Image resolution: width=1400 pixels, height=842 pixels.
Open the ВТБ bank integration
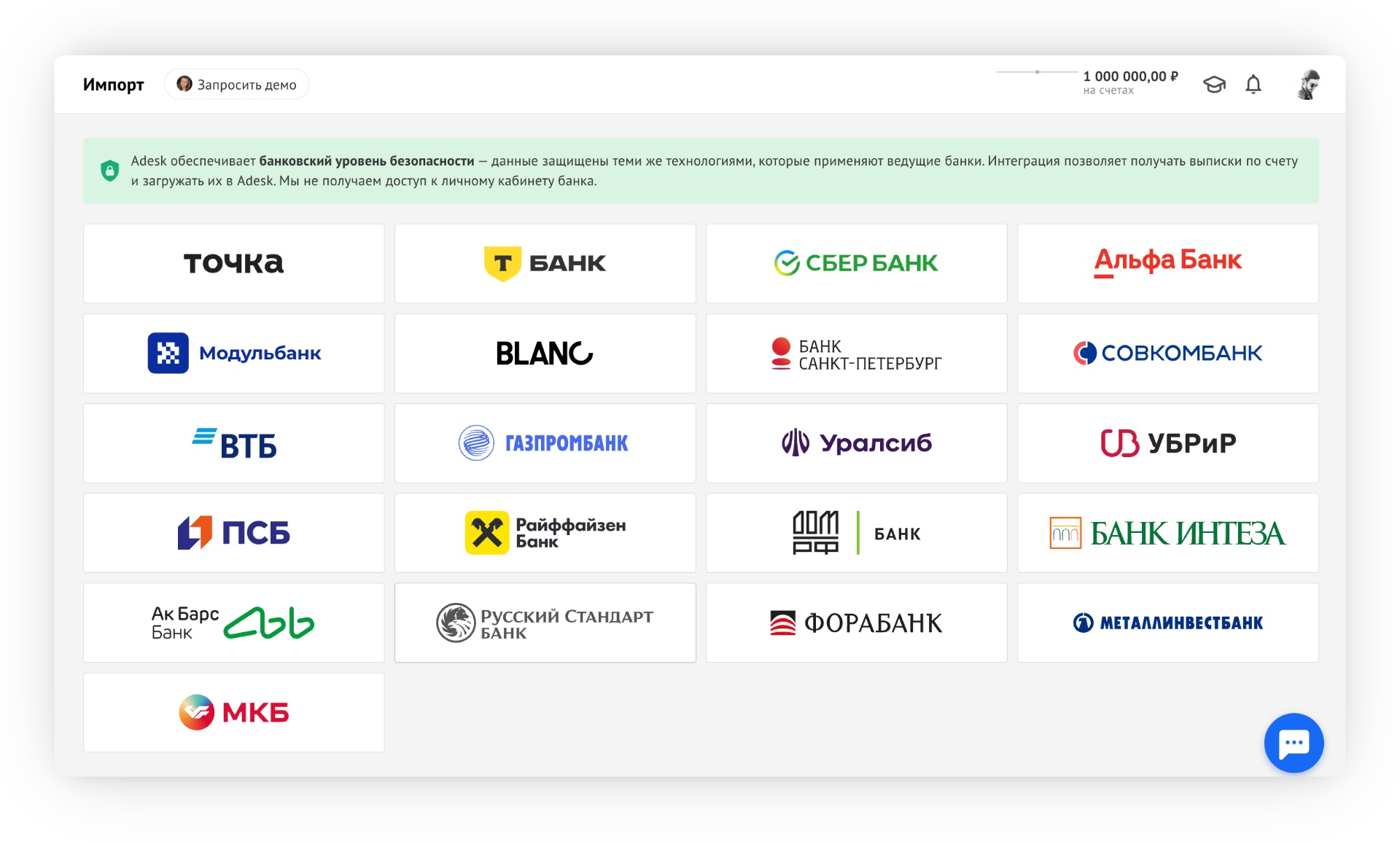233,443
